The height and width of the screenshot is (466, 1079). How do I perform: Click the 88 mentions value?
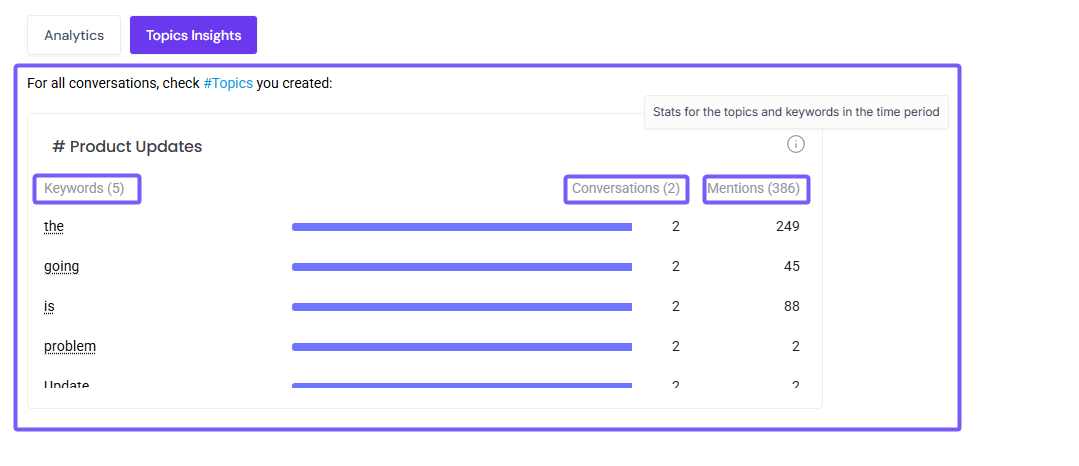click(791, 307)
